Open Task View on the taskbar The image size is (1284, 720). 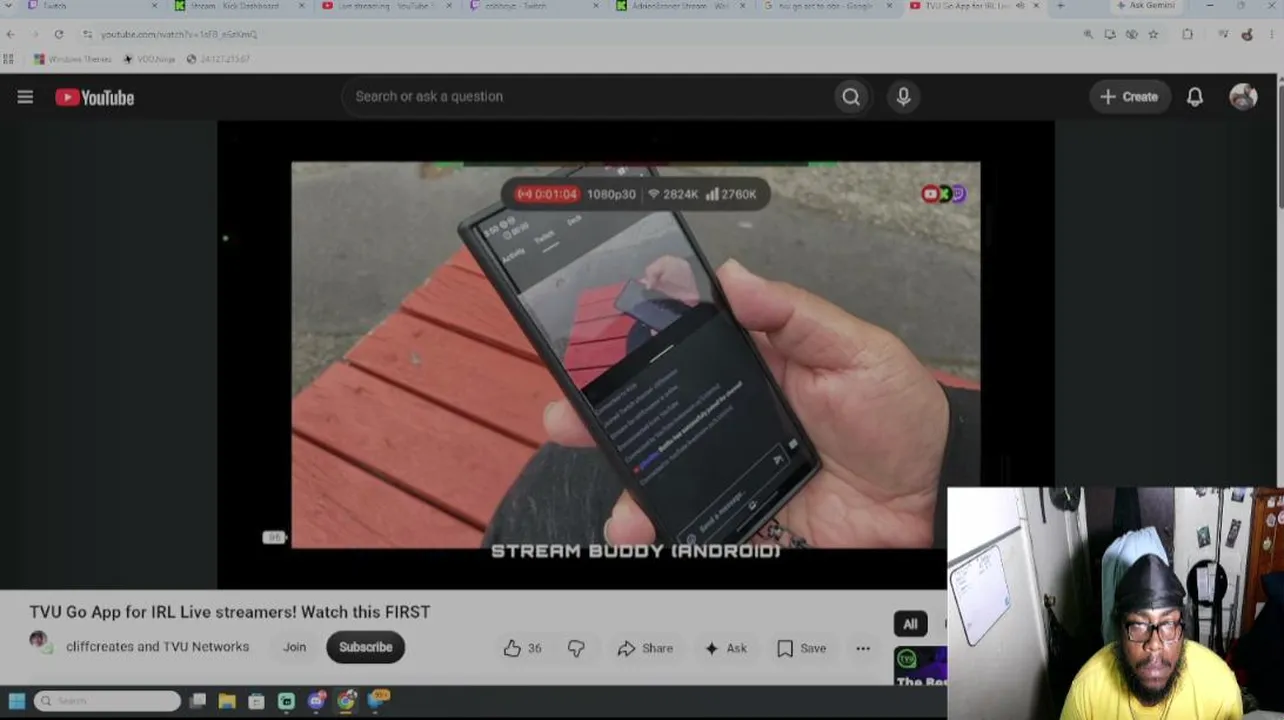tap(198, 701)
